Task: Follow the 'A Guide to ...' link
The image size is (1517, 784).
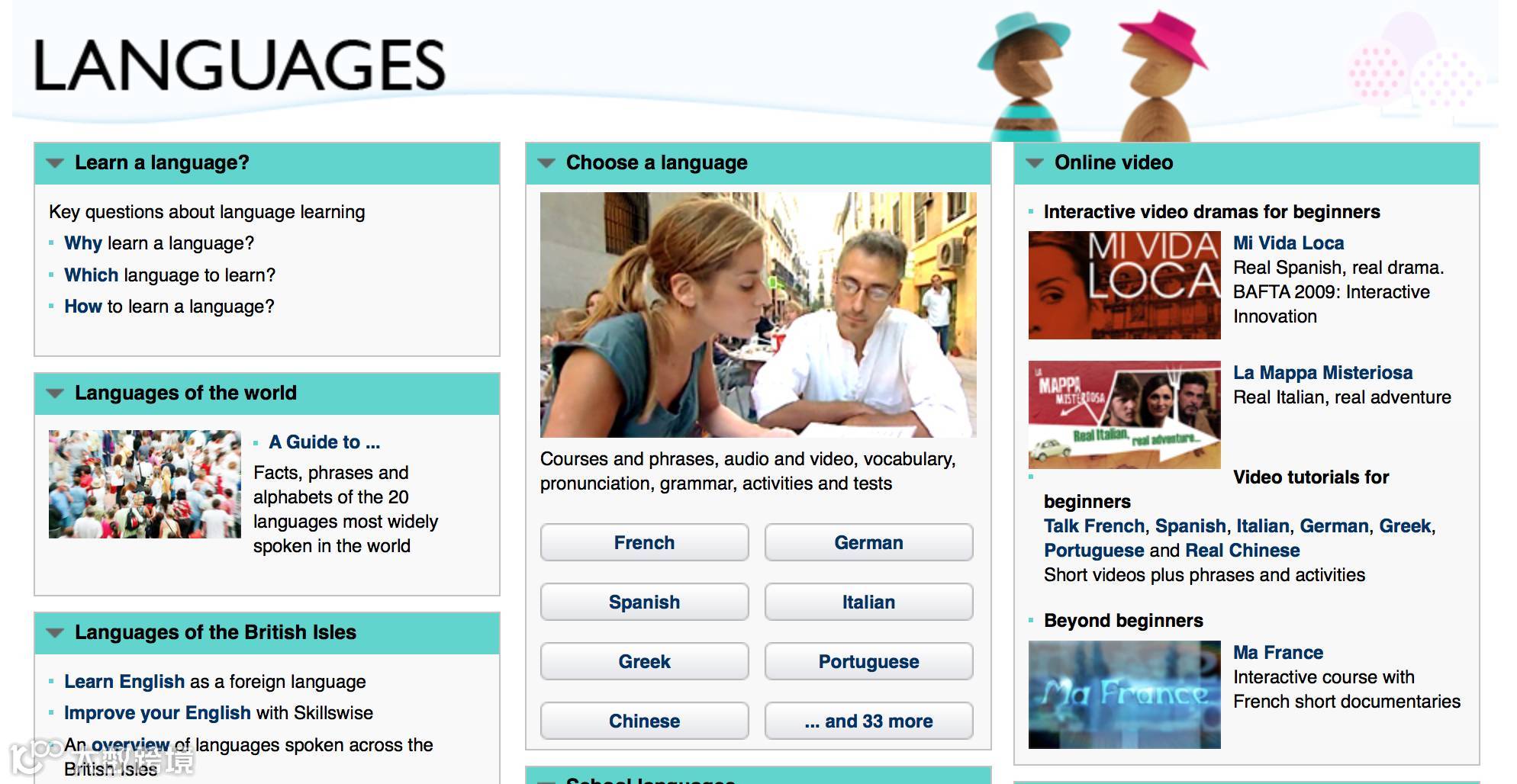Action: pyautogui.click(x=324, y=442)
